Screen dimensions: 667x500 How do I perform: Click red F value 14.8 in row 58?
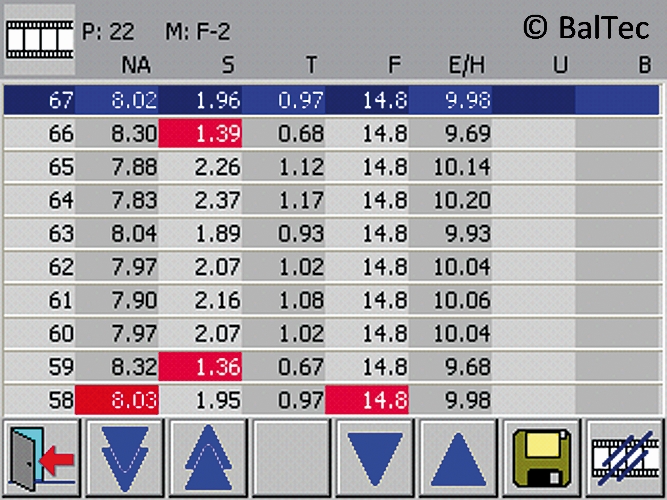coord(366,402)
